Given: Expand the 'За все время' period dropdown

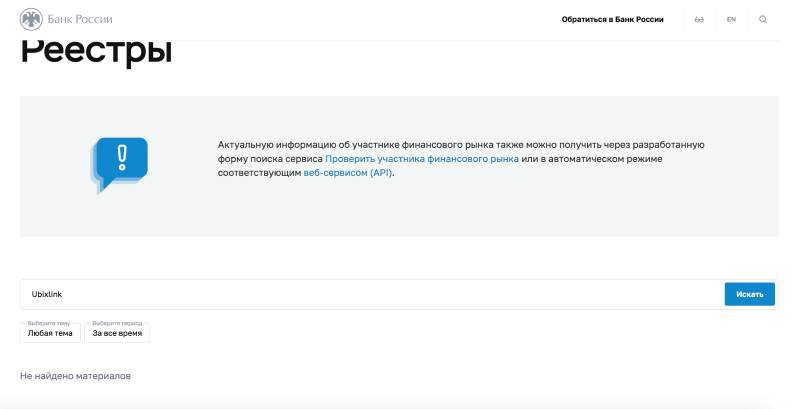Looking at the screenshot, I should (117, 334).
